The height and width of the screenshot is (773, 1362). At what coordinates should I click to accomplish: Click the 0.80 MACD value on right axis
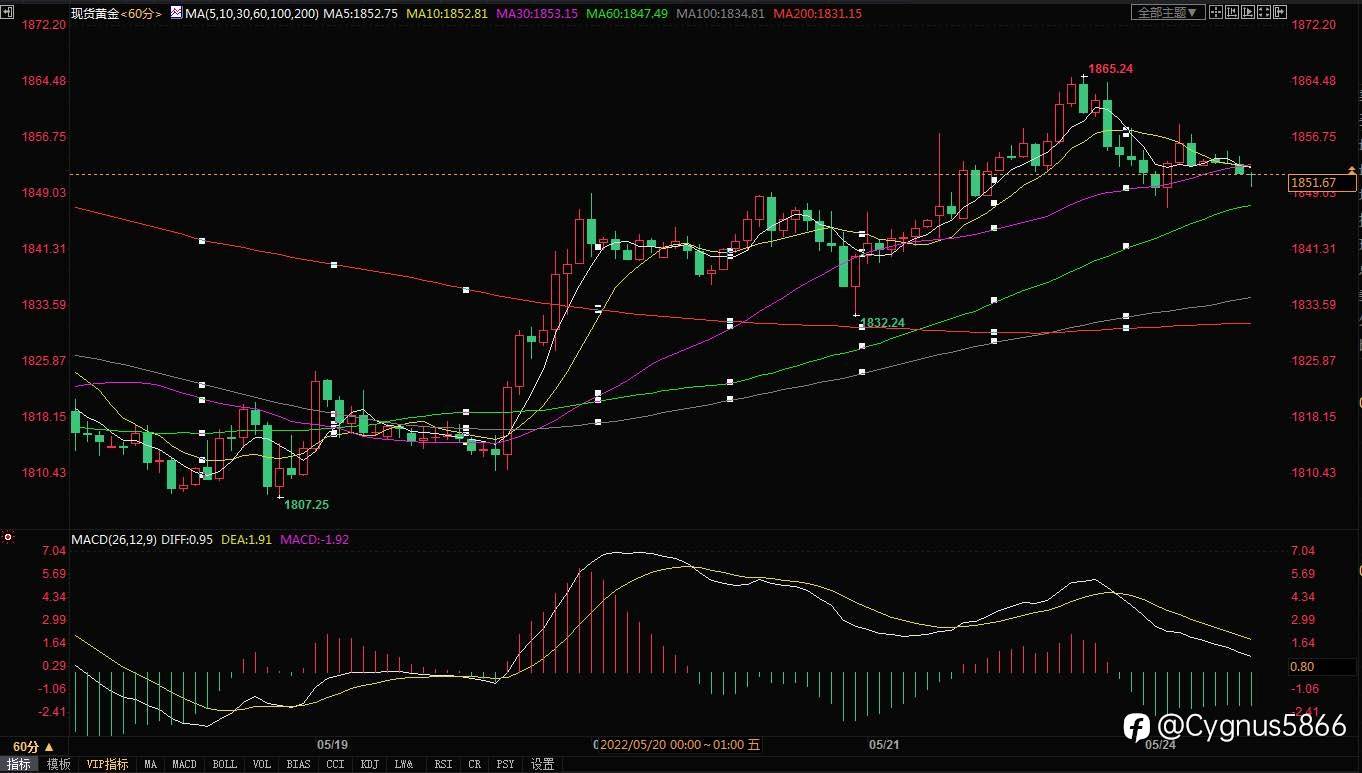pyautogui.click(x=1302, y=667)
